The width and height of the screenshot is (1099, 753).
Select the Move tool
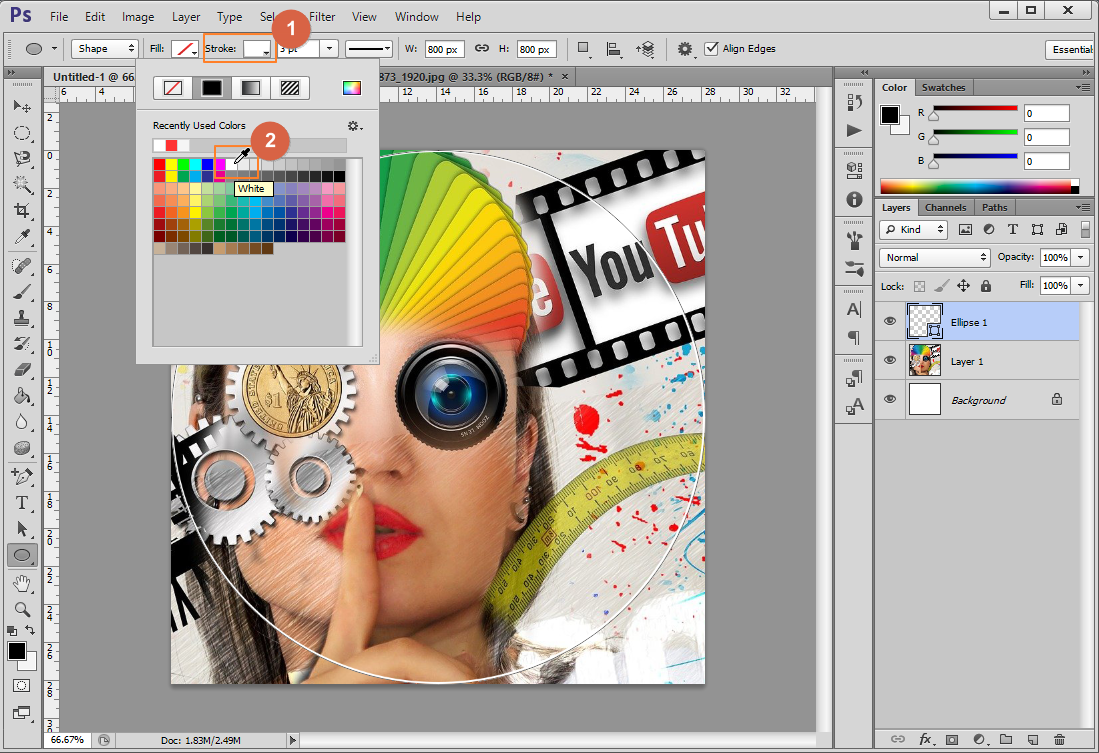coord(22,106)
